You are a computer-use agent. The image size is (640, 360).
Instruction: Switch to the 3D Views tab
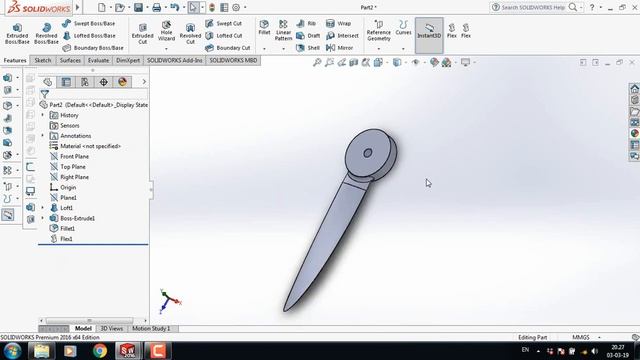[x=111, y=329]
